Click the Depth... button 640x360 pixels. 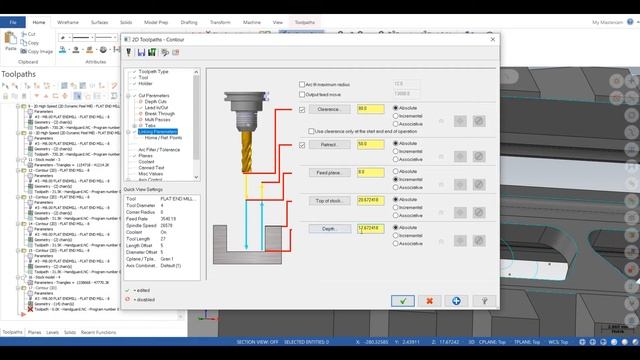coord(329,229)
